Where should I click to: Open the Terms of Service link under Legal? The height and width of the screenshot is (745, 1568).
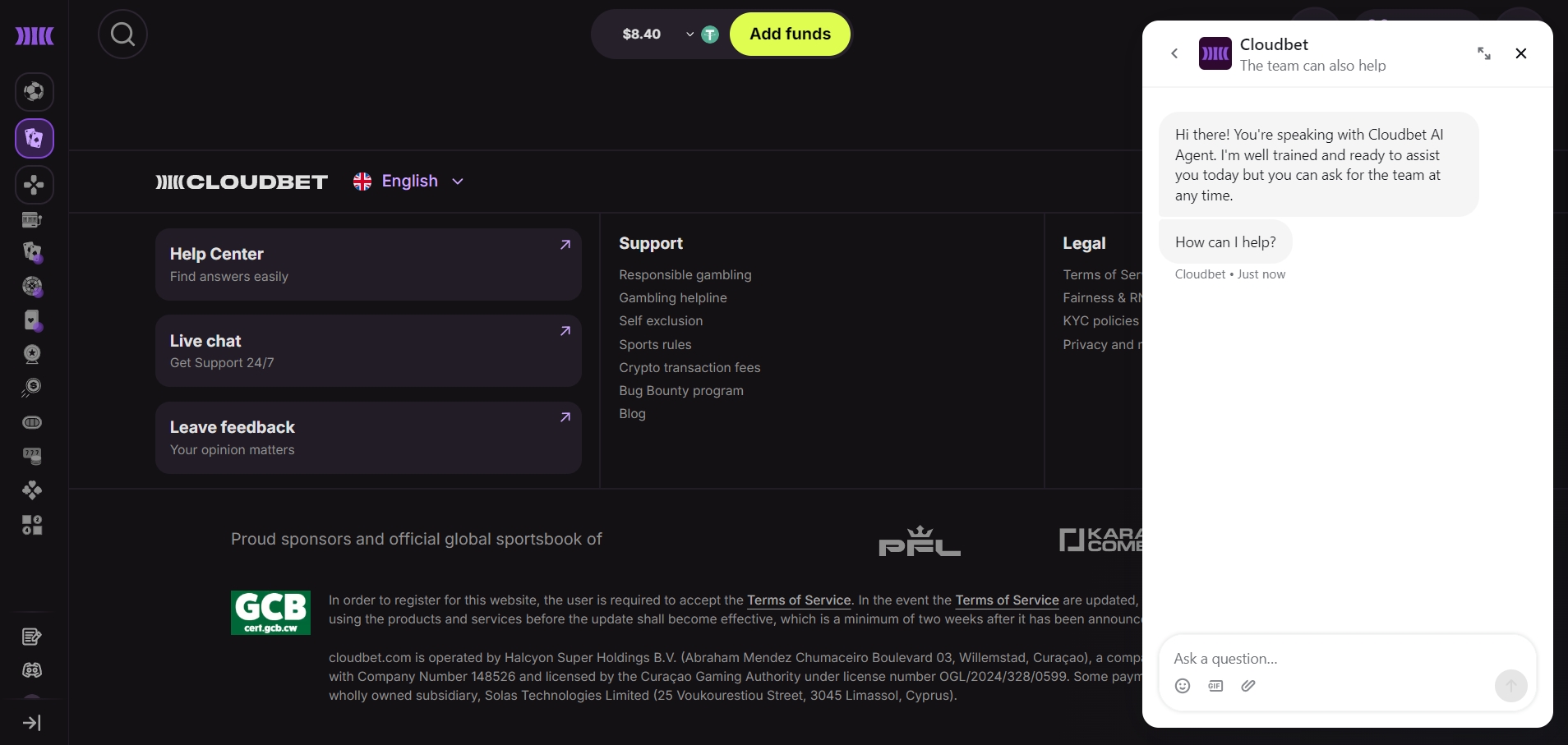click(x=1102, y=275)
